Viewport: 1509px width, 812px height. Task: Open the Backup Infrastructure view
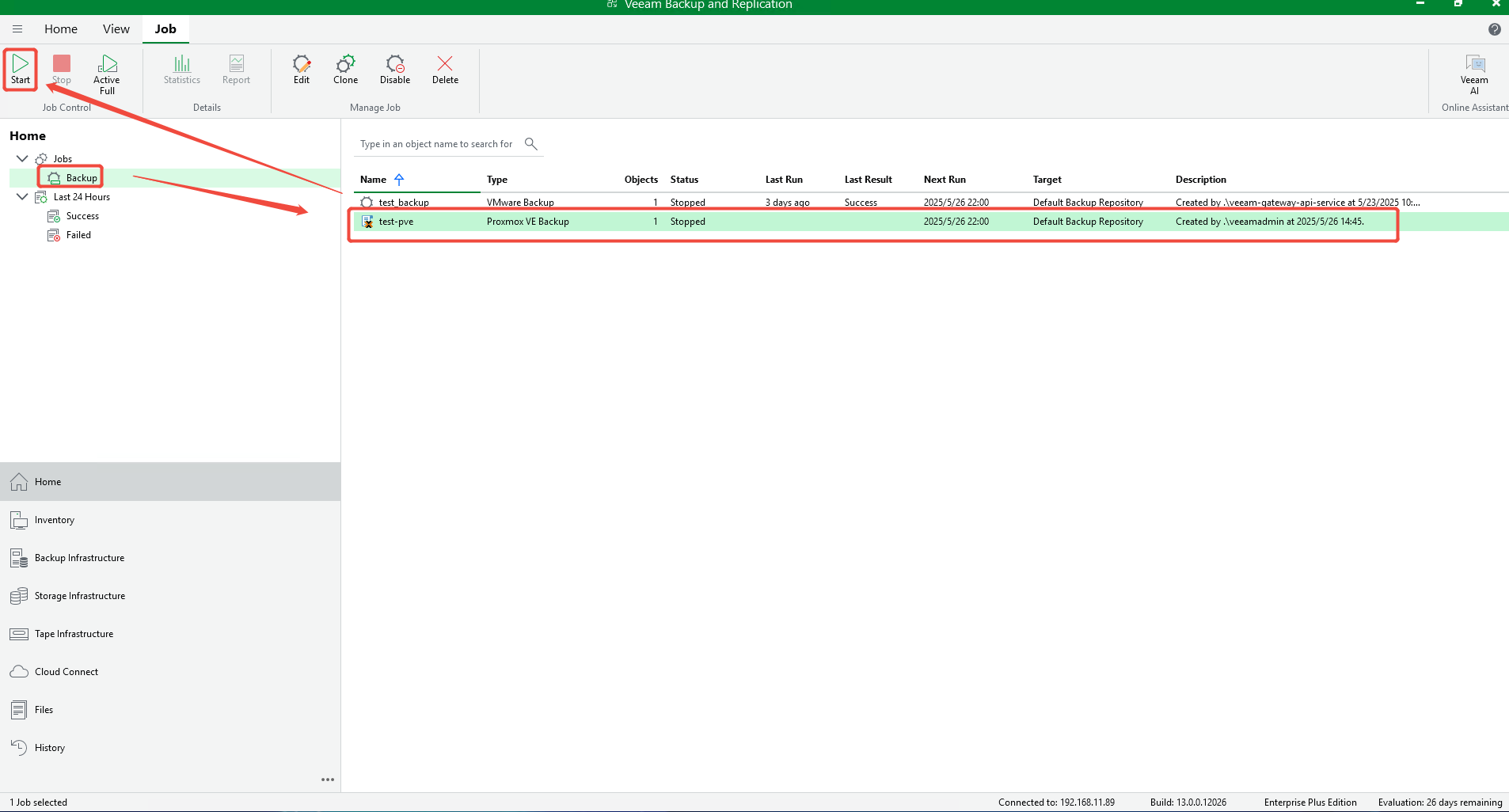point(170,558)
